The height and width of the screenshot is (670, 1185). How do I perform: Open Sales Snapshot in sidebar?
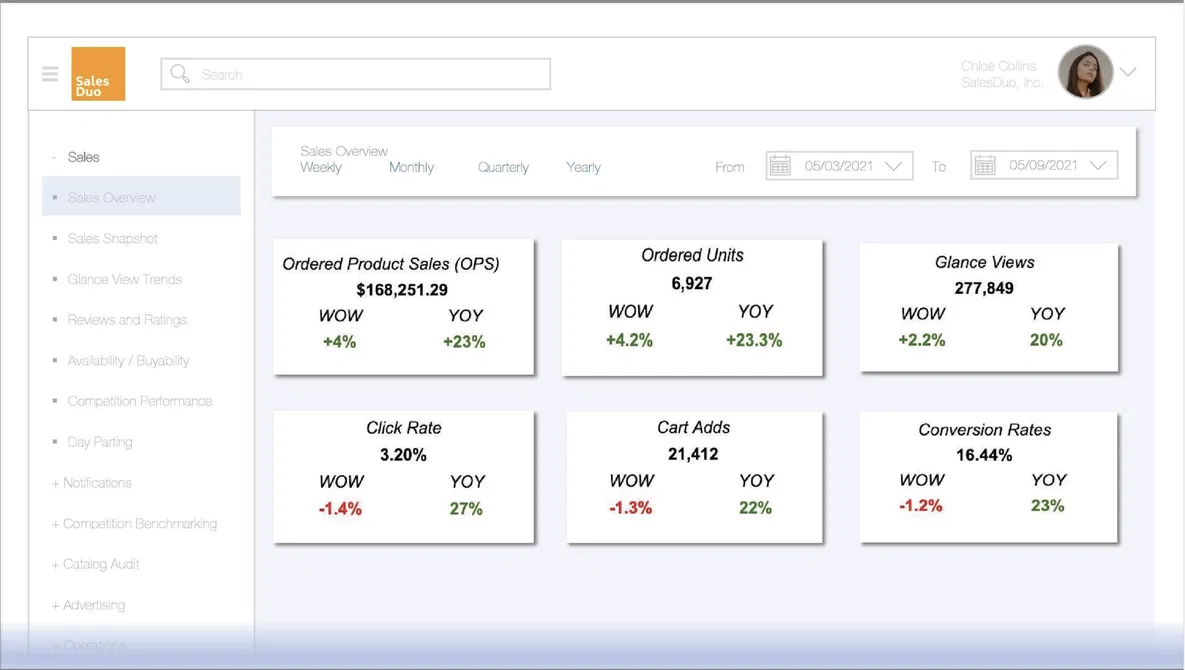point(113,239)
